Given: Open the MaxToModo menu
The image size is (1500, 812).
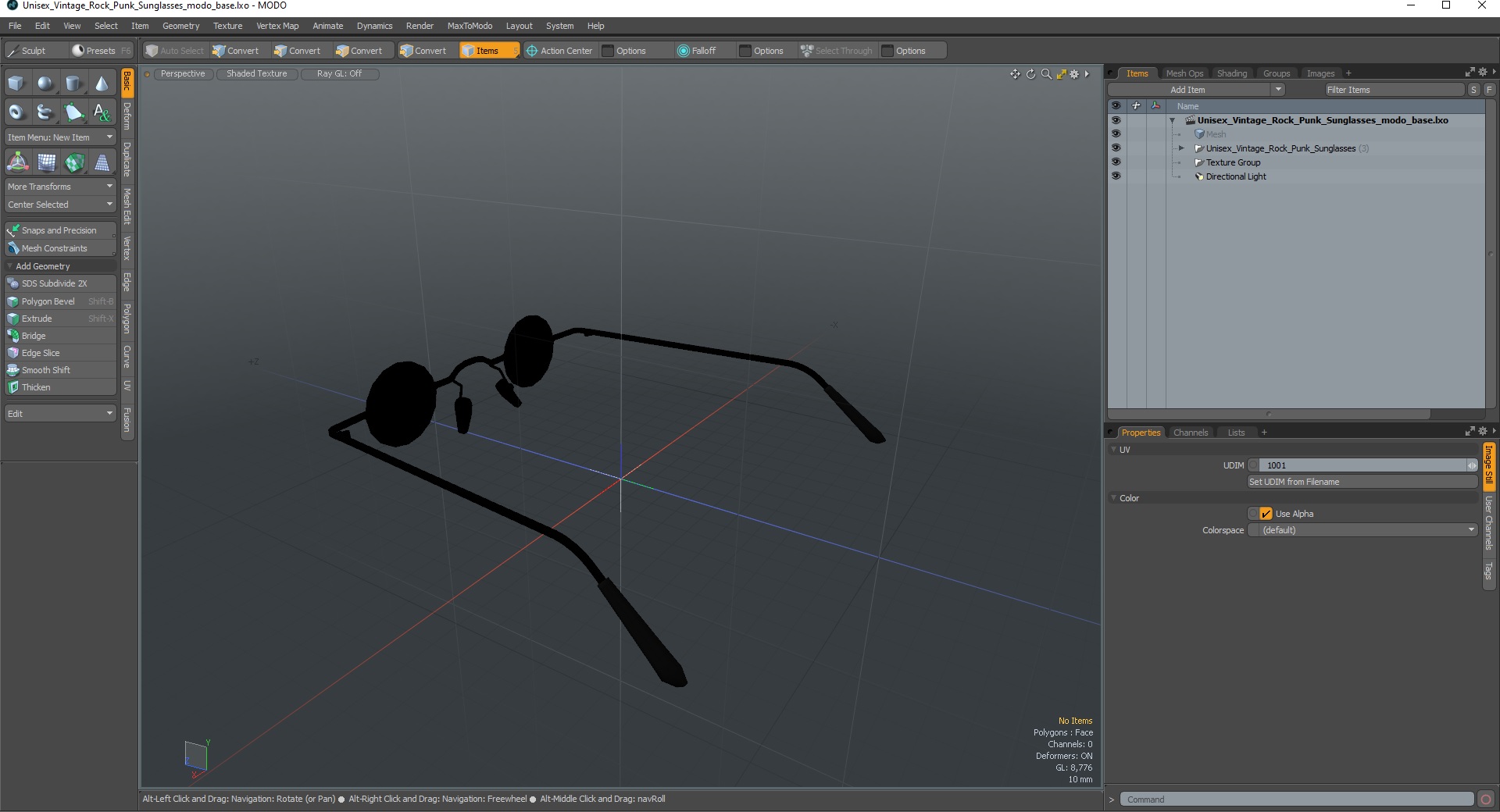Looking at the screenshot, I should (x=470, y=26).
